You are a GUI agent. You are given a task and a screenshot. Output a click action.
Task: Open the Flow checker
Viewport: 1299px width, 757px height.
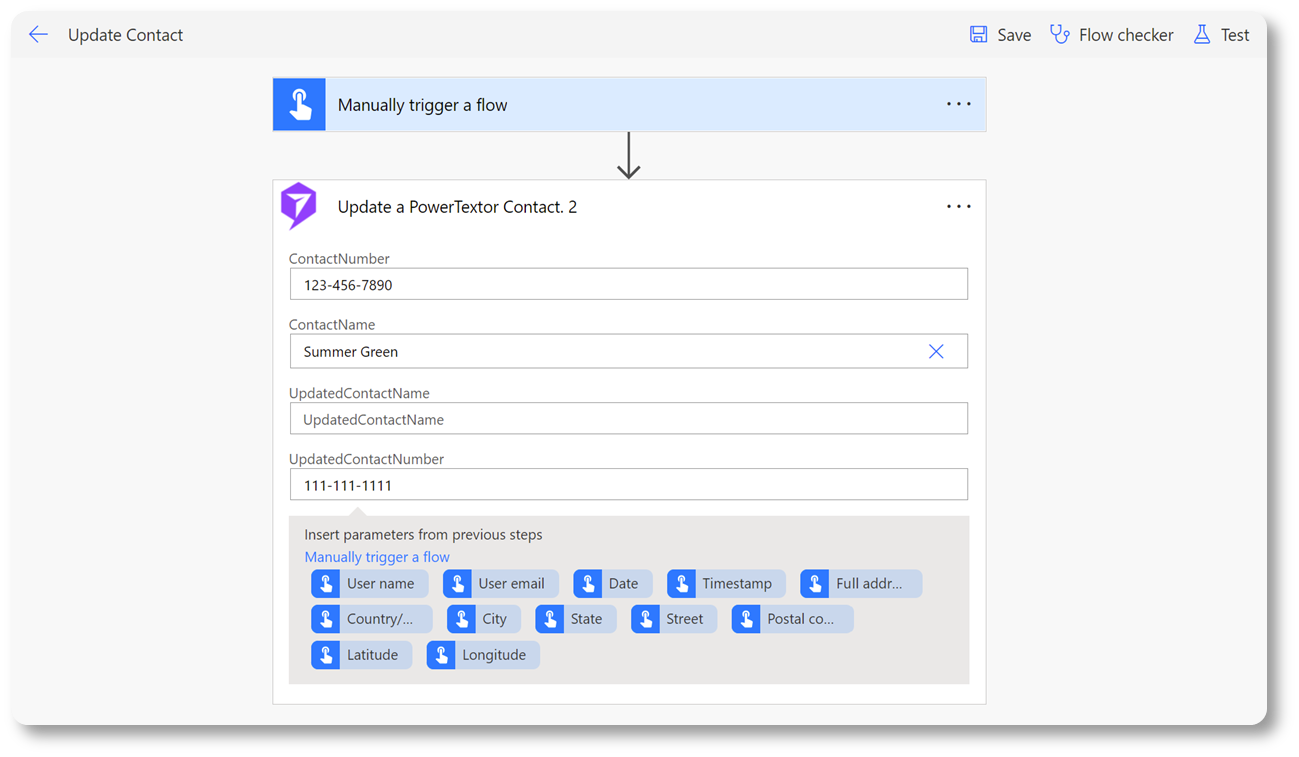pos(1111,35)
